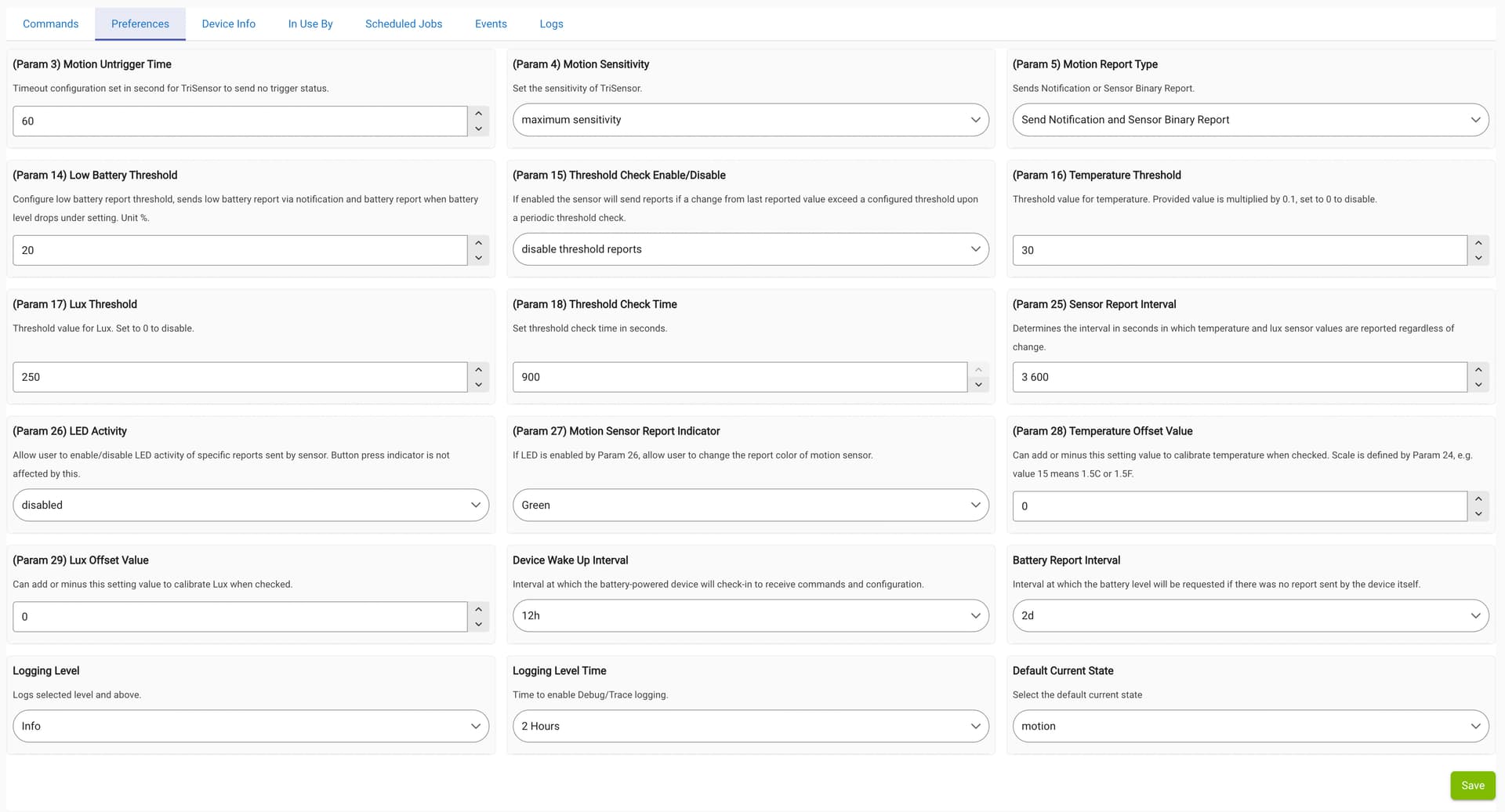Open the Events tab
Viewport: 1505px width, 812px height.
491,24
